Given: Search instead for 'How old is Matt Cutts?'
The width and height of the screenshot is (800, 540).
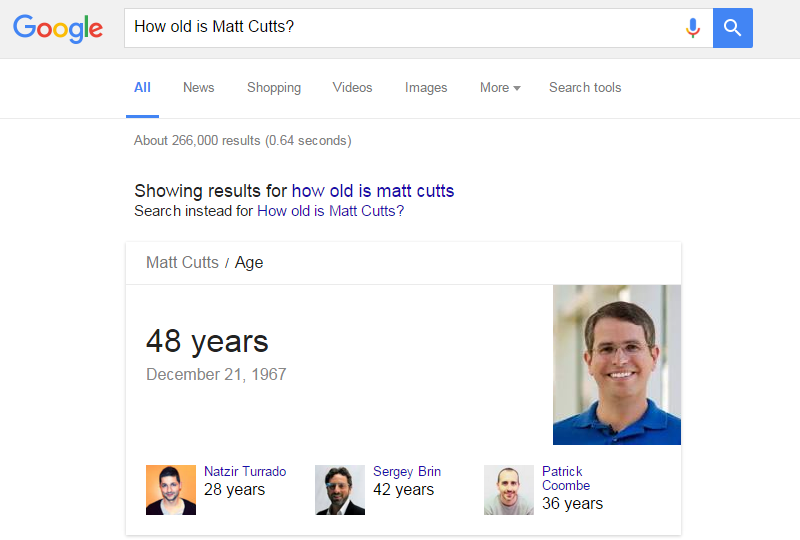Looking at the screenshot, I should pyautogui.click(x=330, y=211).
